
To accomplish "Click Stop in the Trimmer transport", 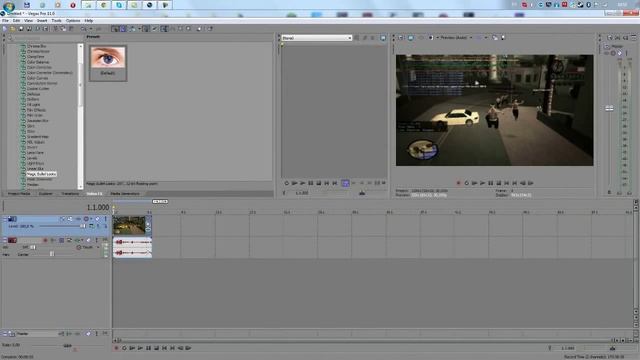I will point(319,183).
